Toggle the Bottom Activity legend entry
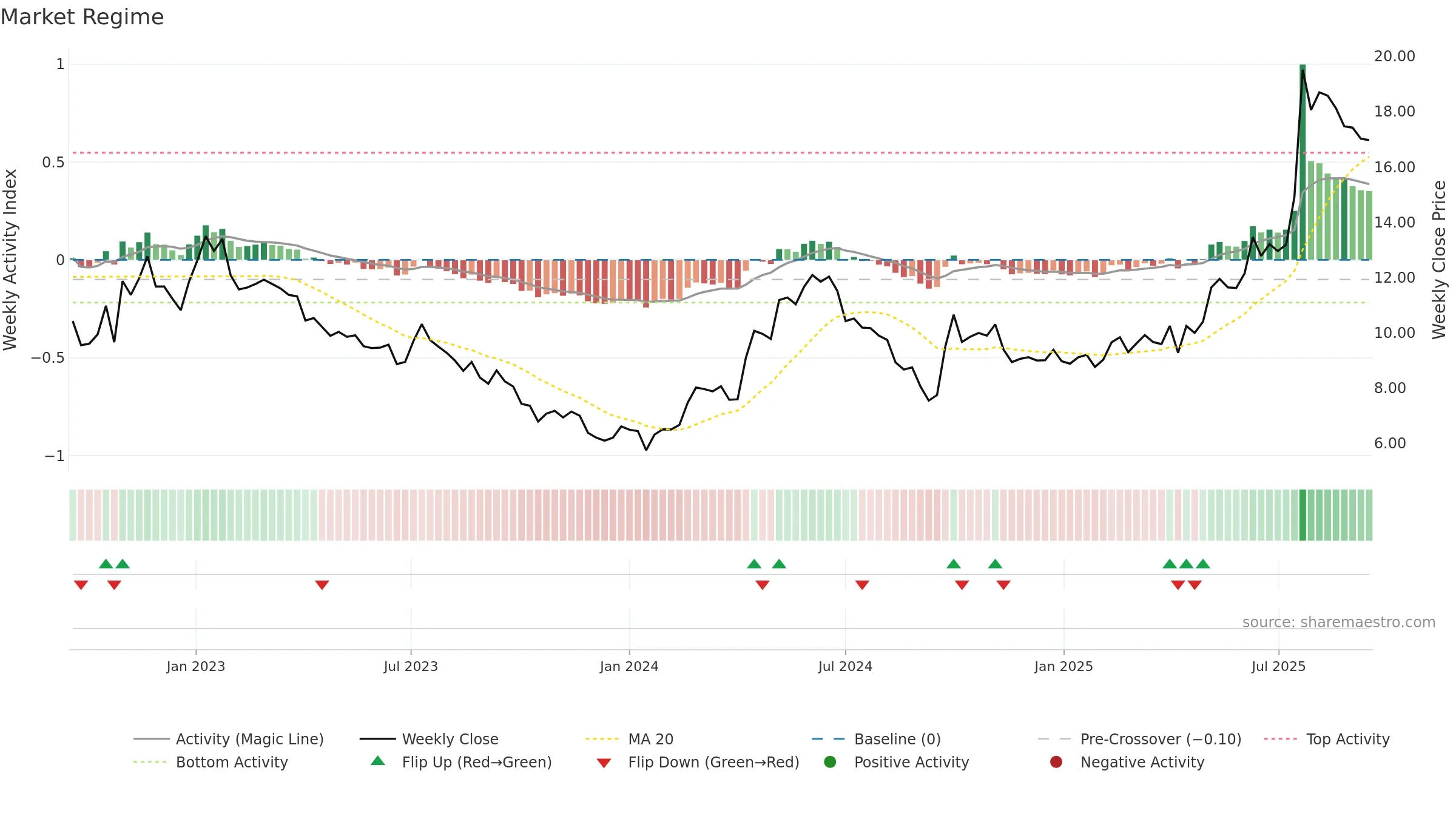 (x=211, y=762)
